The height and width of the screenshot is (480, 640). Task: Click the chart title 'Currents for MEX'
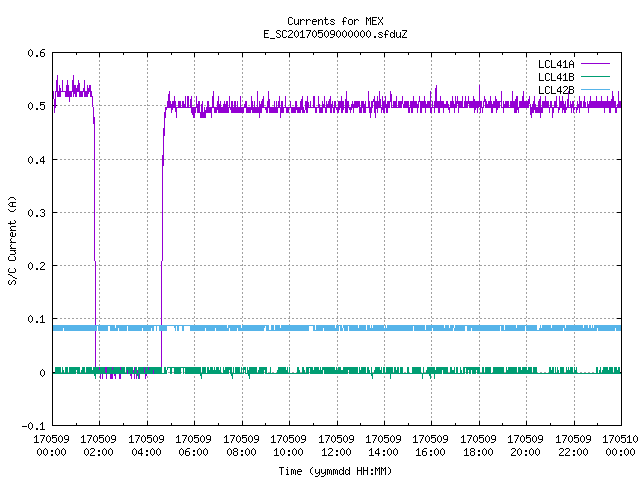click(x=335, y=21)
